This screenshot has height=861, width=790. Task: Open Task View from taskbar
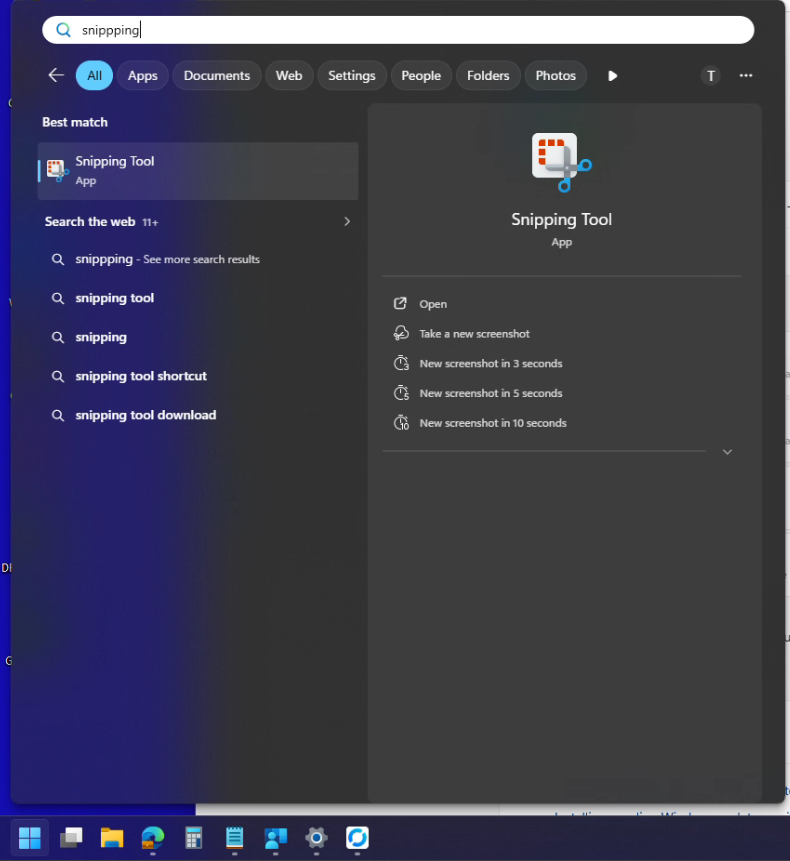point(71,837)
